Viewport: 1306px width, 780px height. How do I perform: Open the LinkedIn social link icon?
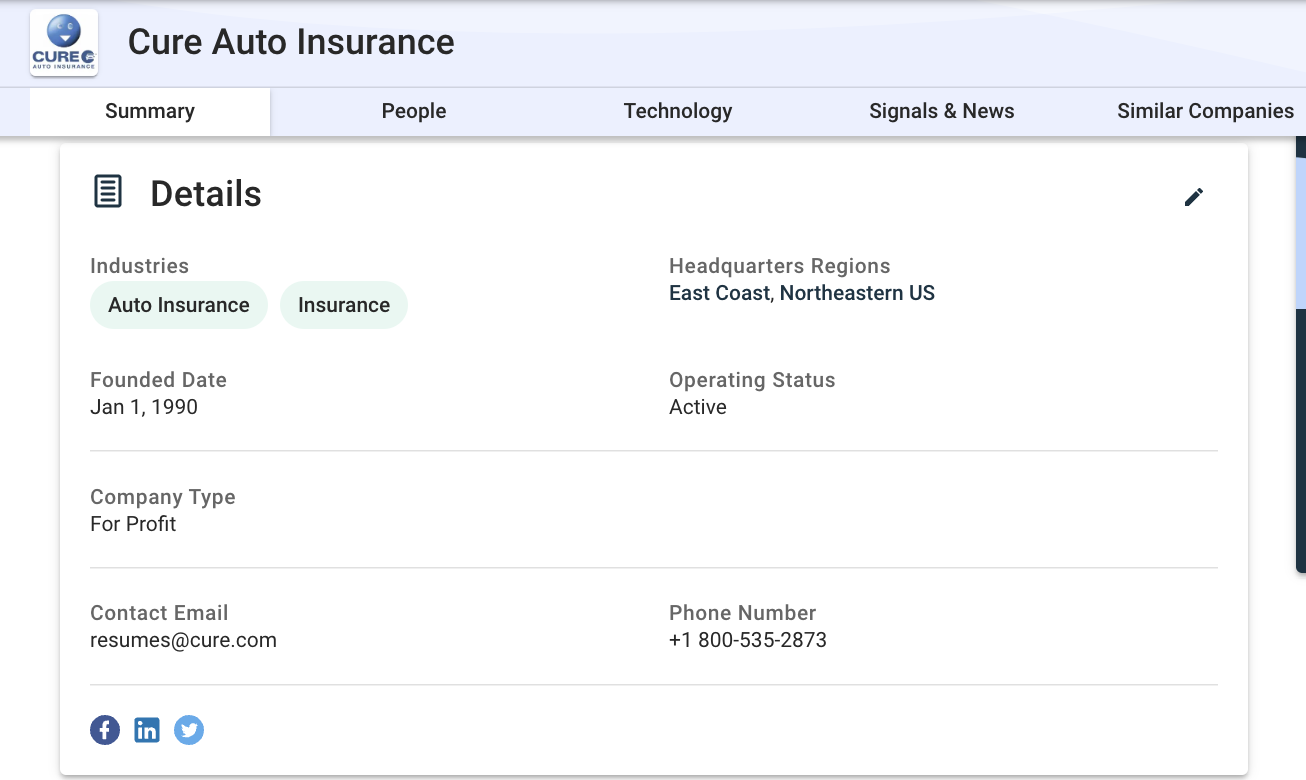click(x=147, y=730)
